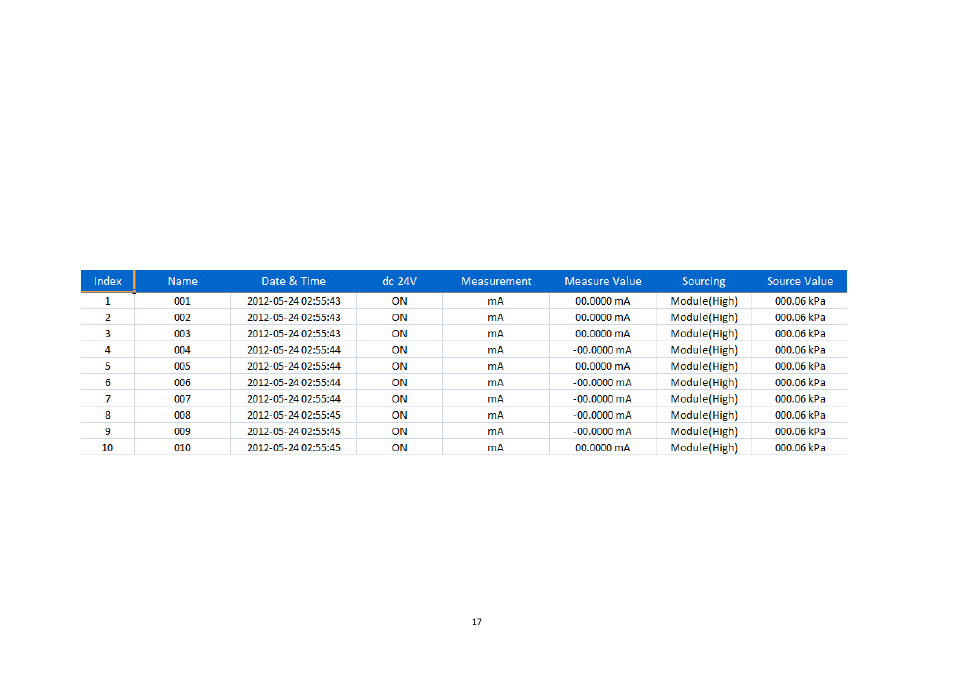The image size is (954, 675).
Task: Click the date cell in row 004
Action: coord(294,350)
